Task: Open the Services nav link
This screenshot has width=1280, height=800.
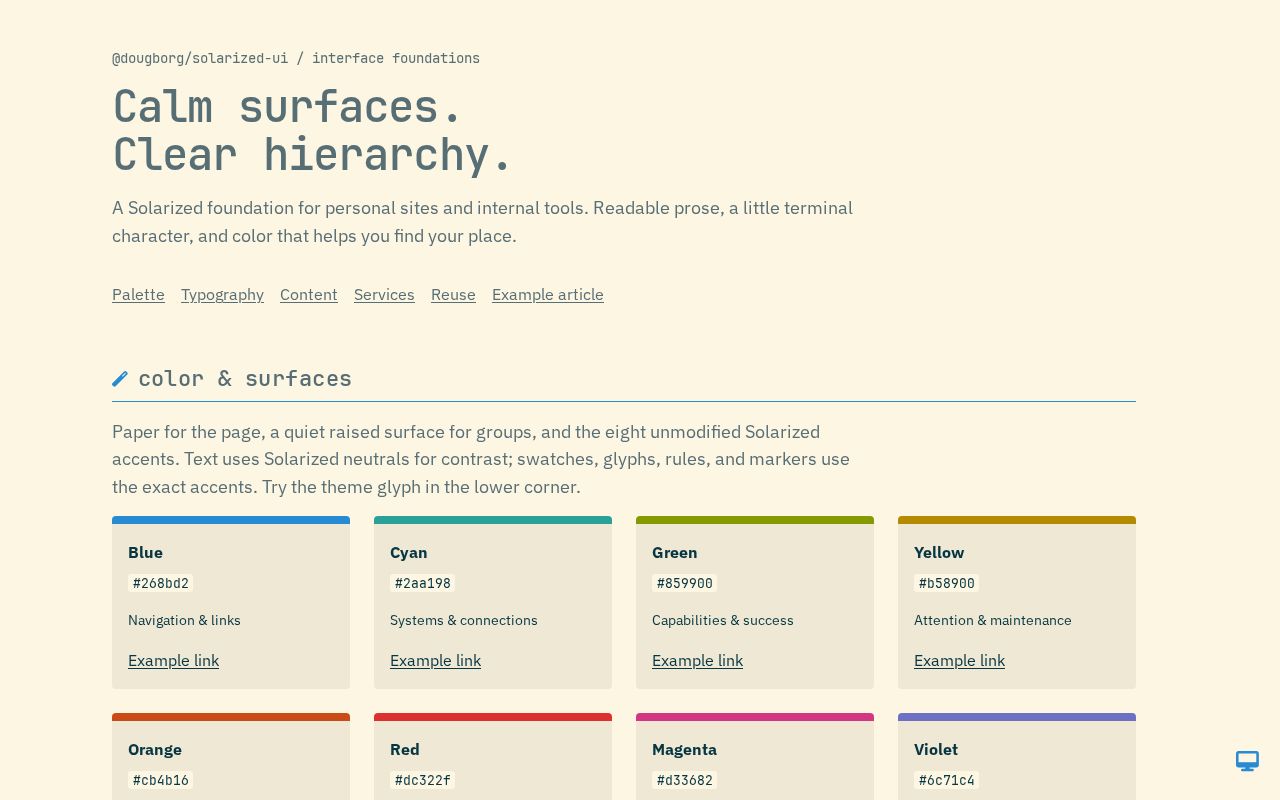Action: (x=384, y=294)
